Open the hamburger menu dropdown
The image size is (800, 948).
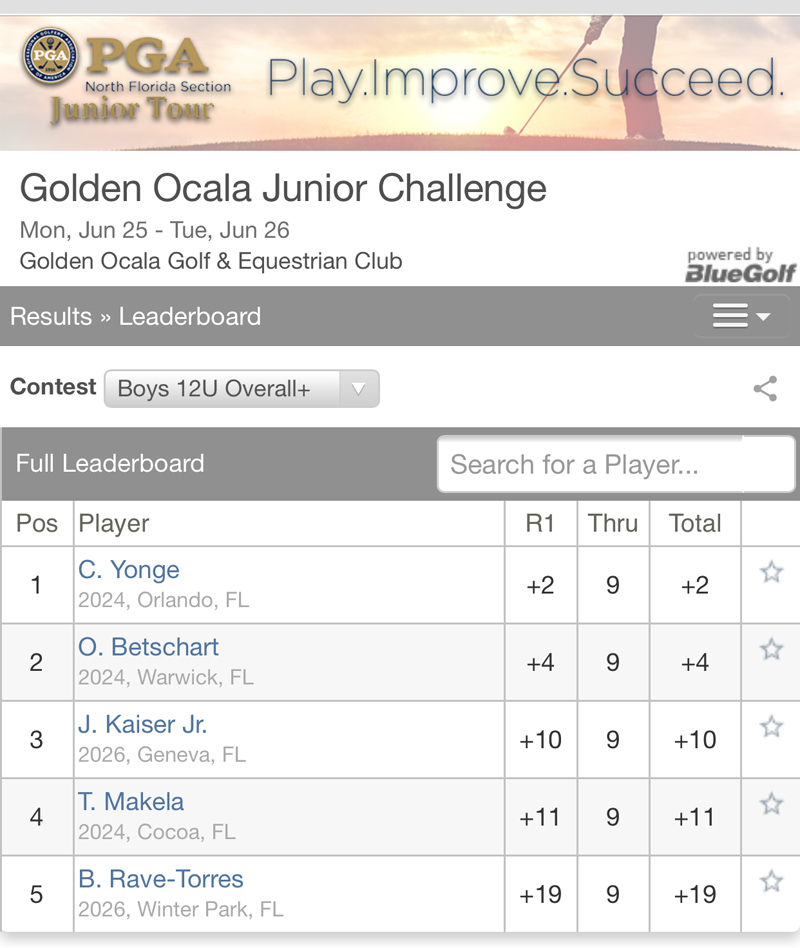741,317
